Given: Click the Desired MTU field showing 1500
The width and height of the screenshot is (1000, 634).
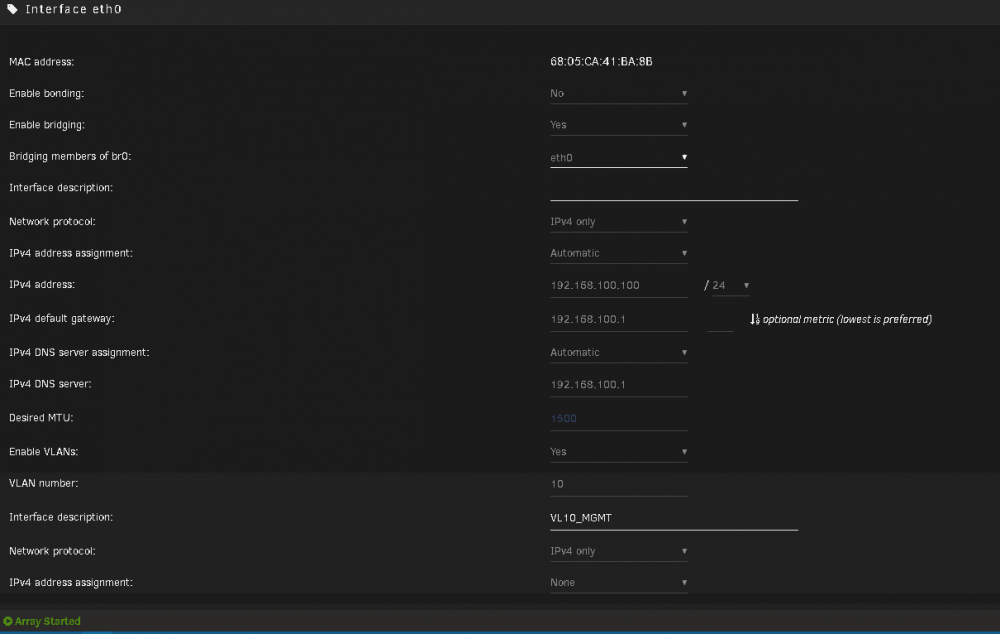Looking at the screenshot, I should pos(618,418).
